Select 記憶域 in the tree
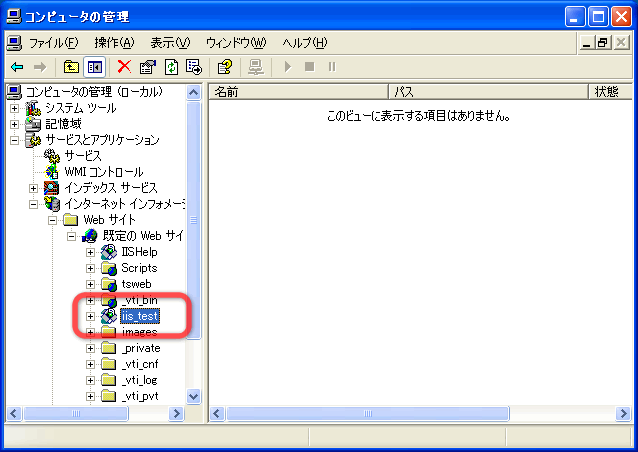Image resolution: width=638 pixels, height=452 pixels. click(x=63, y=124)
